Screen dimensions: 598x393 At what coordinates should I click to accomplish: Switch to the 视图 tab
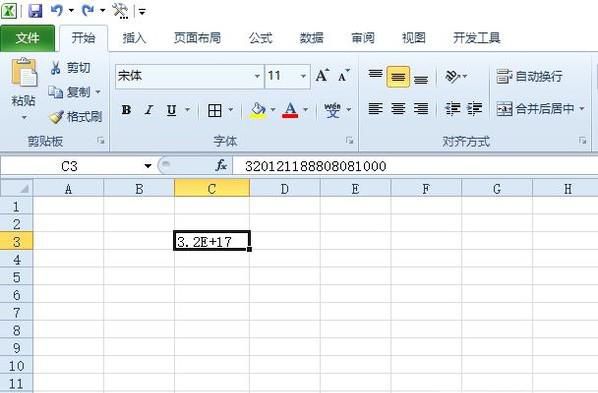tap(414, 38)
